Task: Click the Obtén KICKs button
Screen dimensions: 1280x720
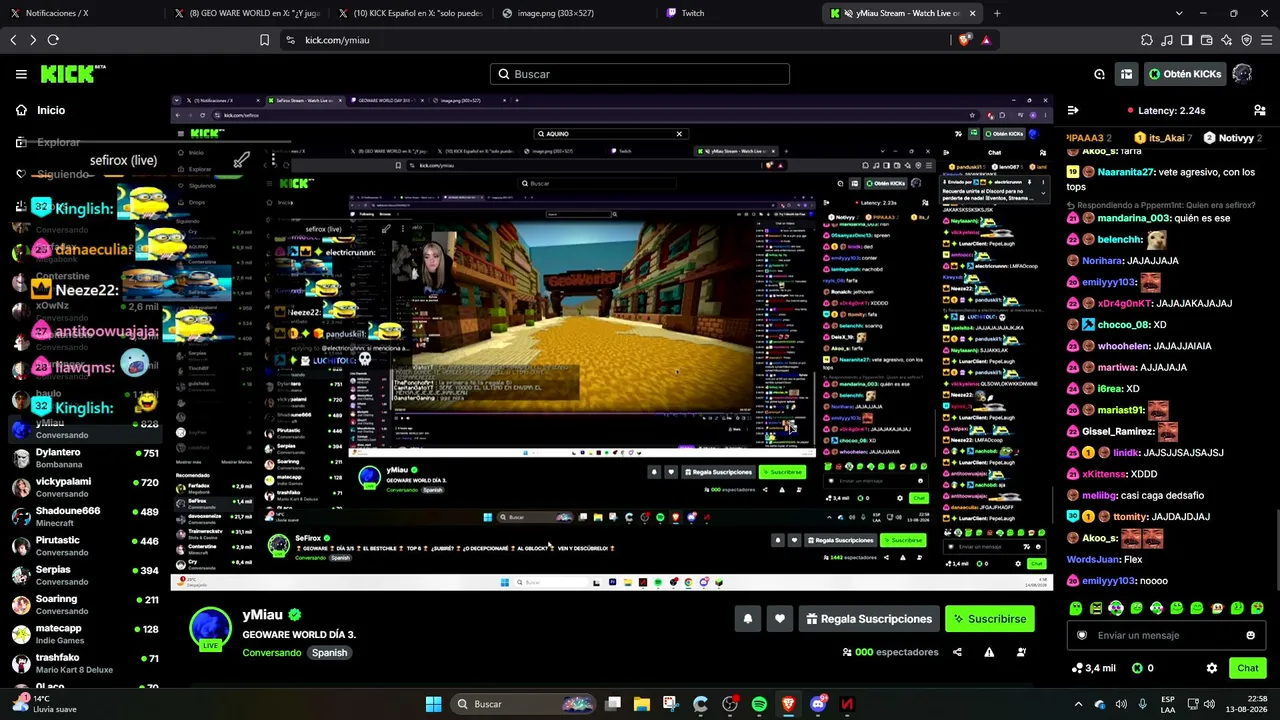Action: click(x=1185, y=74)
